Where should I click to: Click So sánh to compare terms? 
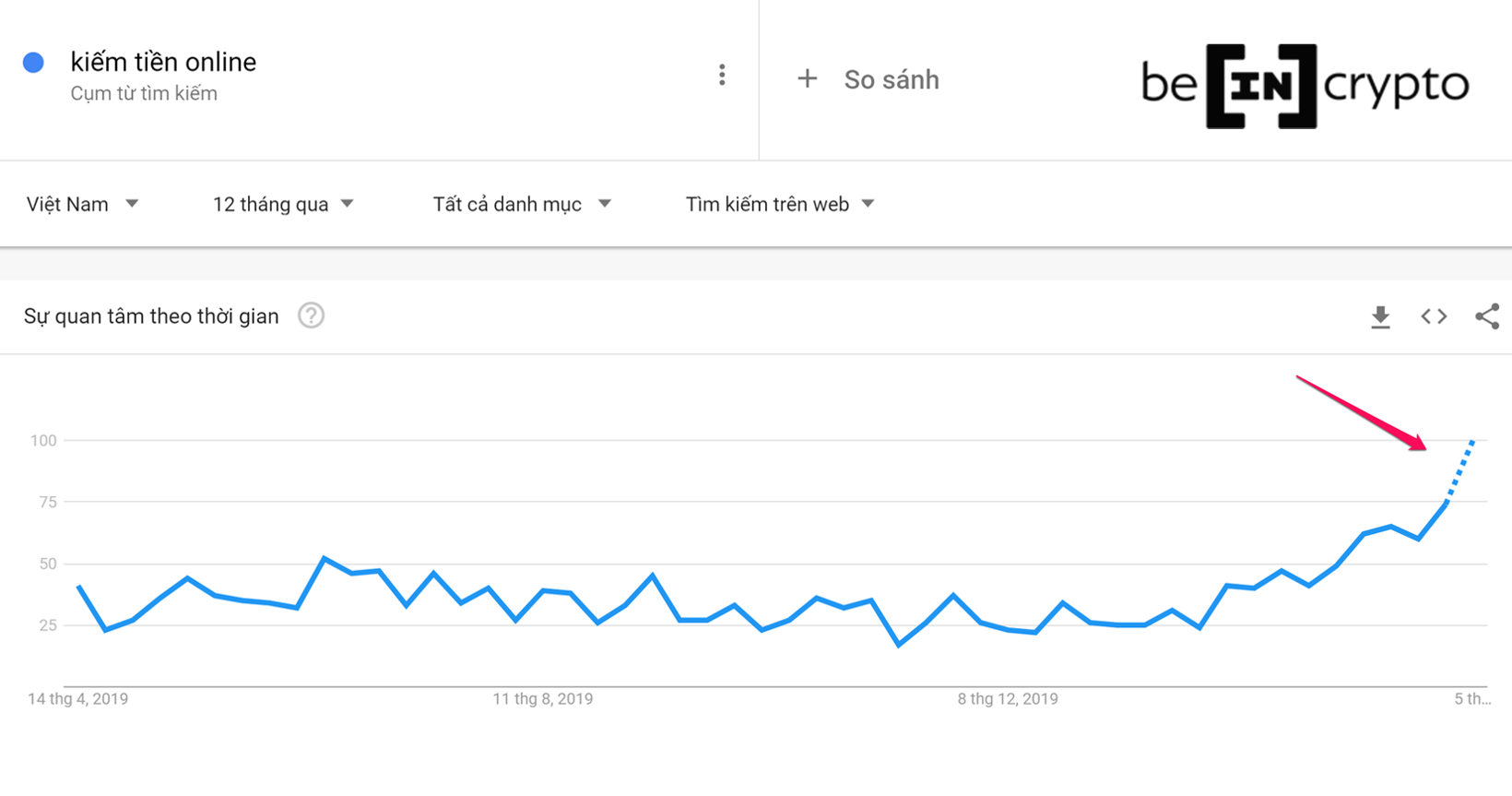click(x=891, y=80)
